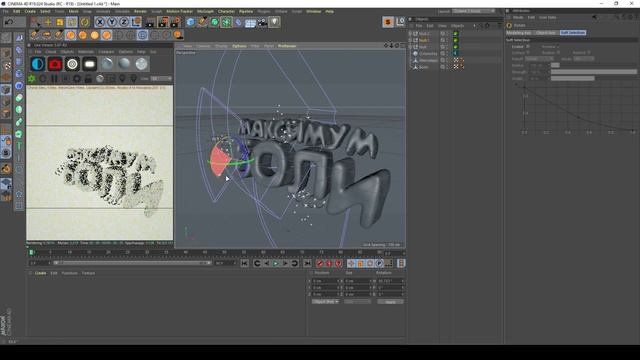Select the Scale tool in the top toolbar
The height and width of the screenshot is (360, 640).
60,22
